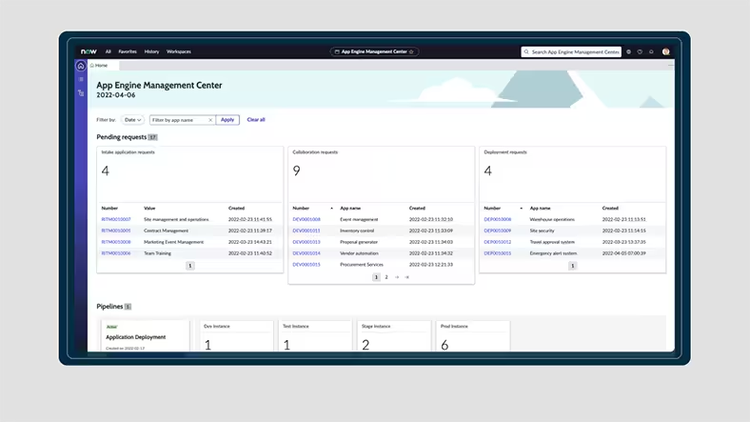The height and width of the screenshot is (422, 750).
Task: Open the help icon in top bar
Action: tap(640, 52)
